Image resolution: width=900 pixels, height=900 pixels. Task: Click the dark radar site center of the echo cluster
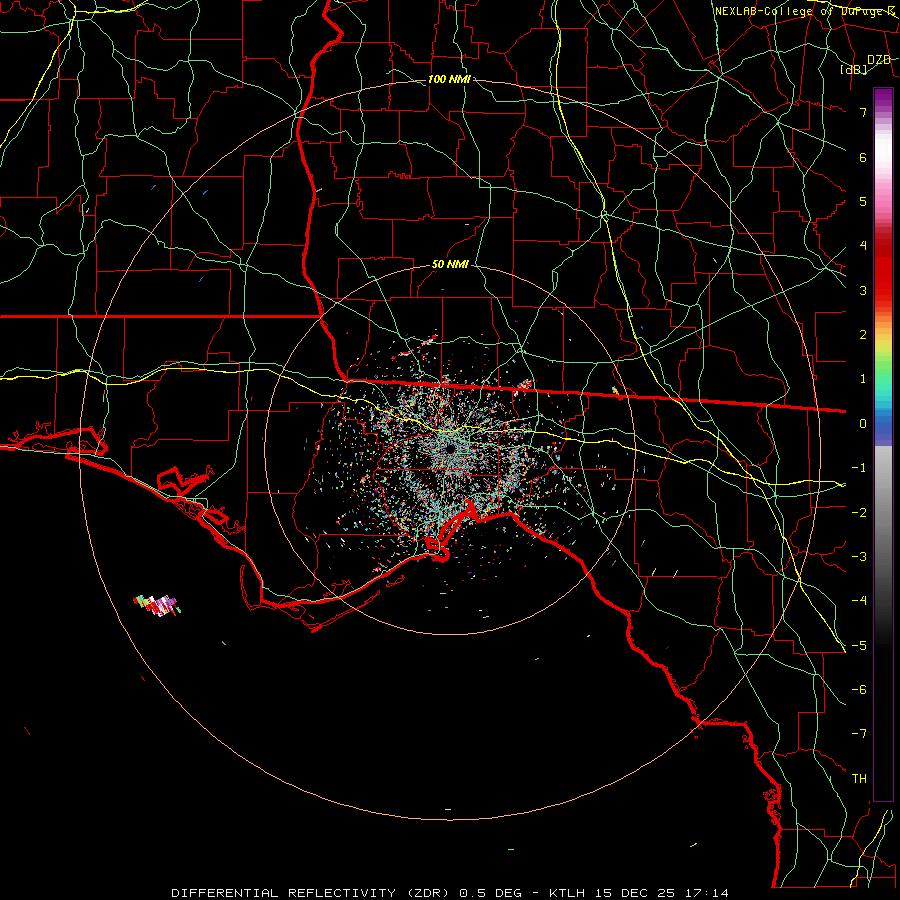[449, 448]
